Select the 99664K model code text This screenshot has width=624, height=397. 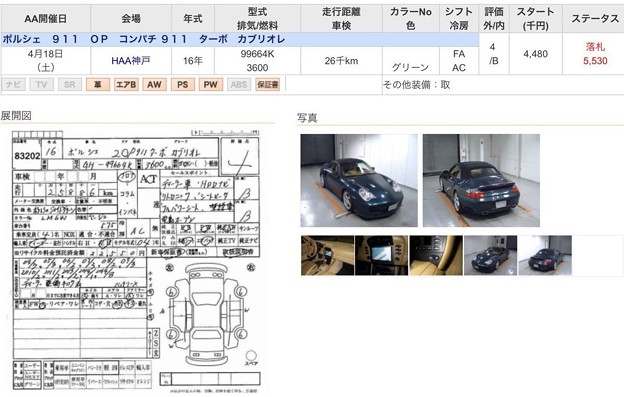[257, 54]
